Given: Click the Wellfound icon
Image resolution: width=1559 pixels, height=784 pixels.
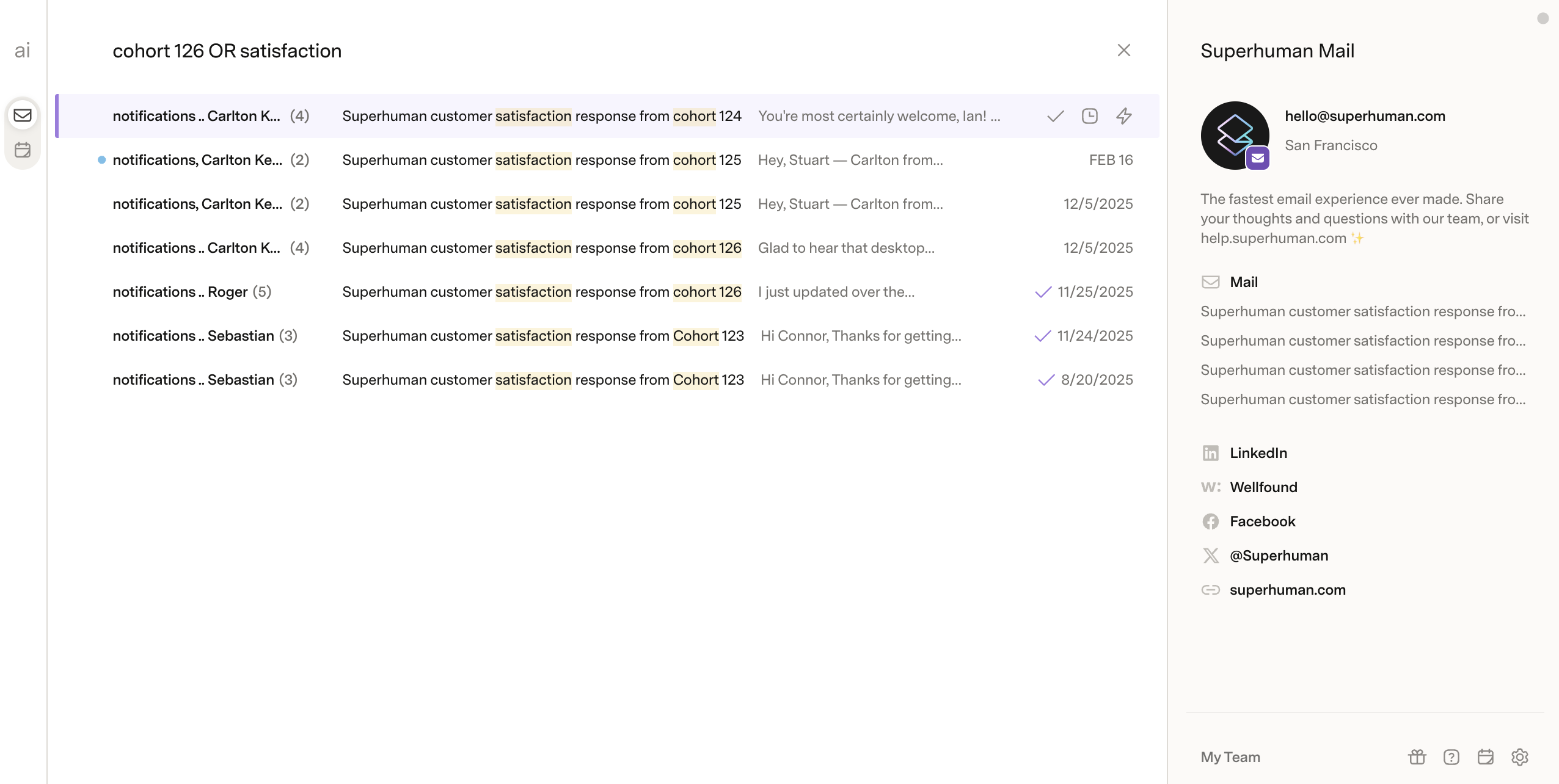Looking at the screenshot, I should tap(1211, 487).
